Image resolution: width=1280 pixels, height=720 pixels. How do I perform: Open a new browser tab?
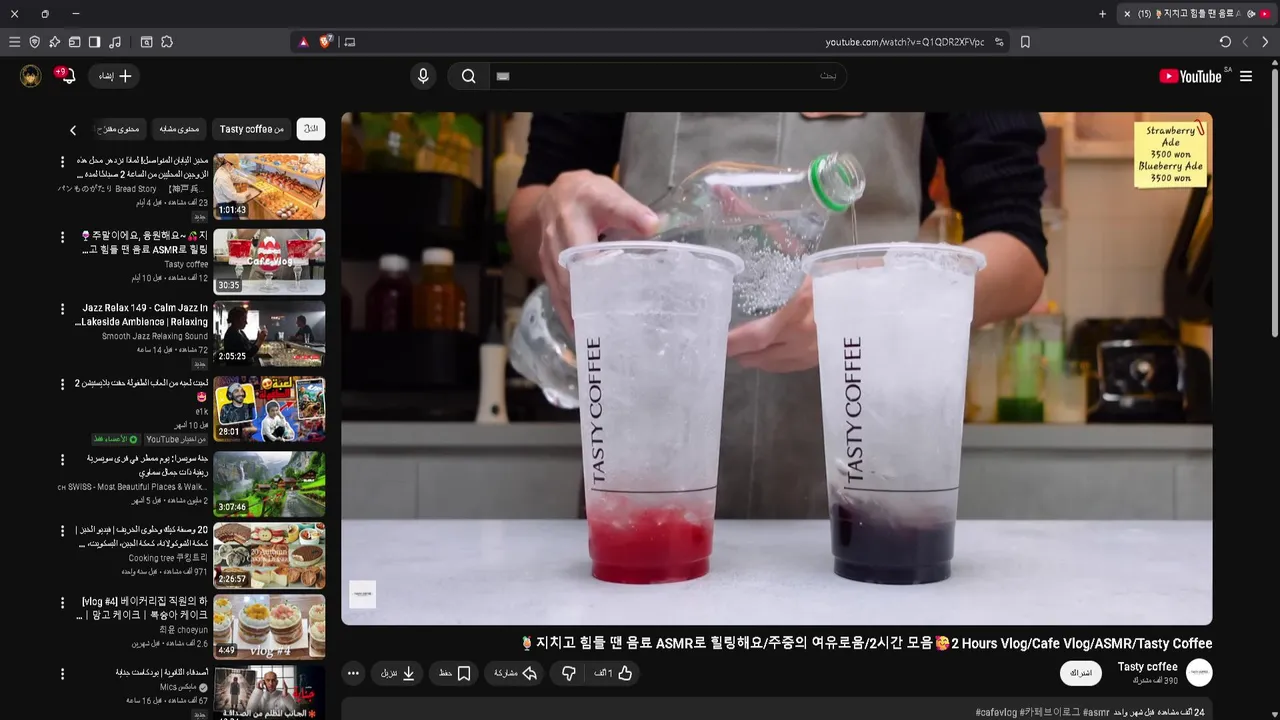tap(1103, 14)
